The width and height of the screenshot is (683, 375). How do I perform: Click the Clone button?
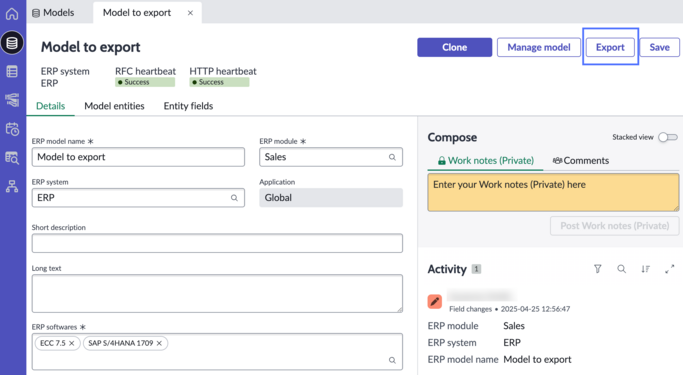(455, 47)
